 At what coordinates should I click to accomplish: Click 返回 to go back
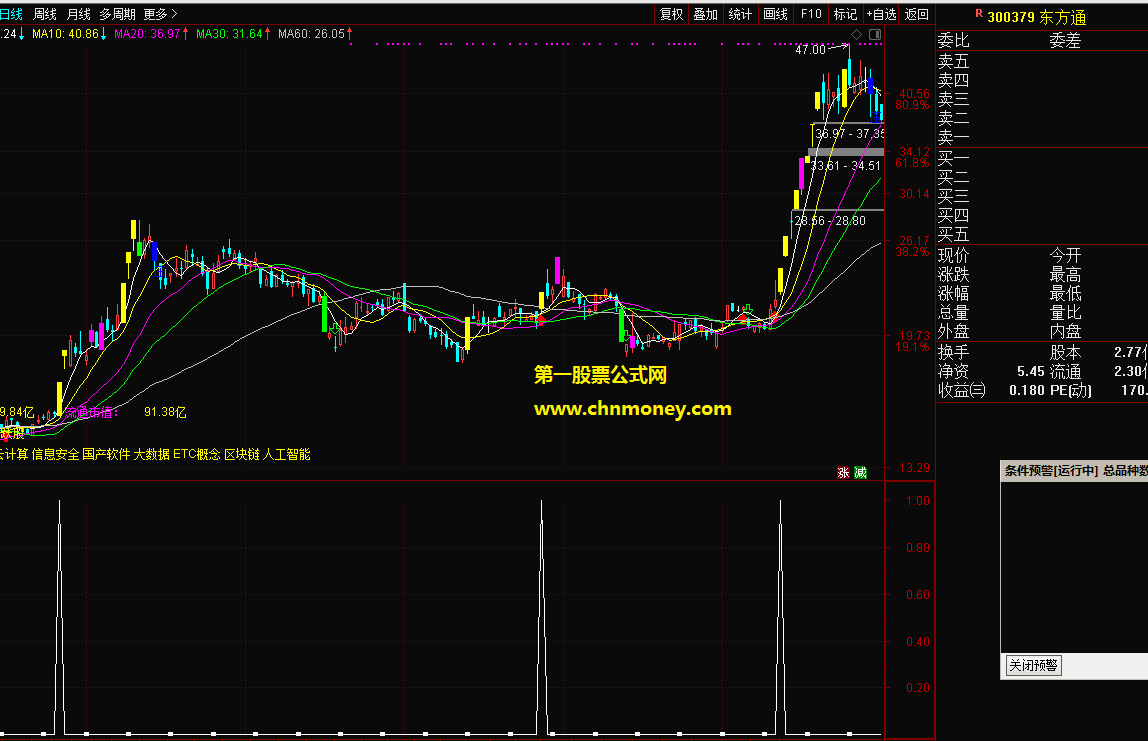pos(916,14)
